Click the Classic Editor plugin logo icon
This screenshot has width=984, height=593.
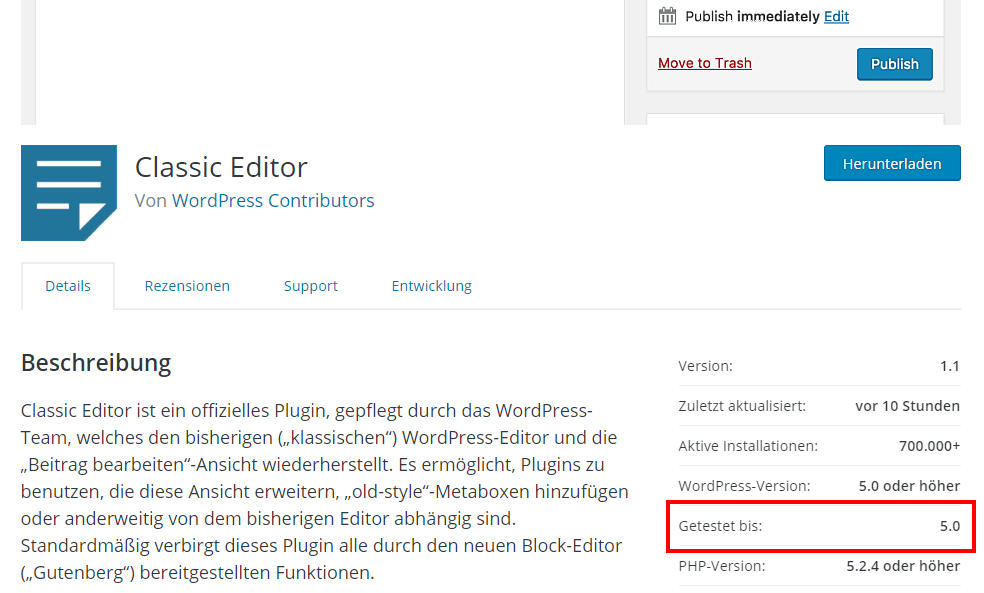69,193
